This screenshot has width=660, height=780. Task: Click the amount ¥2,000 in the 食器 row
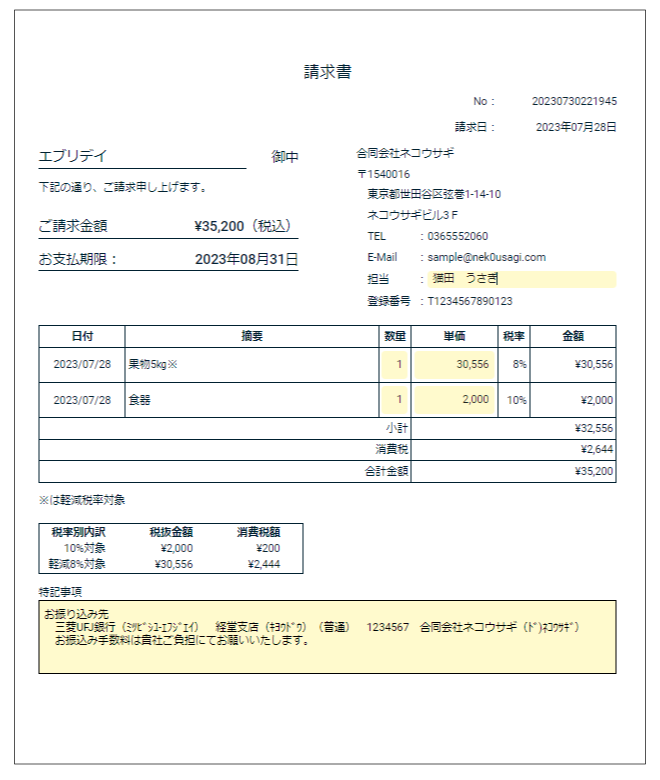click(597, 400)
